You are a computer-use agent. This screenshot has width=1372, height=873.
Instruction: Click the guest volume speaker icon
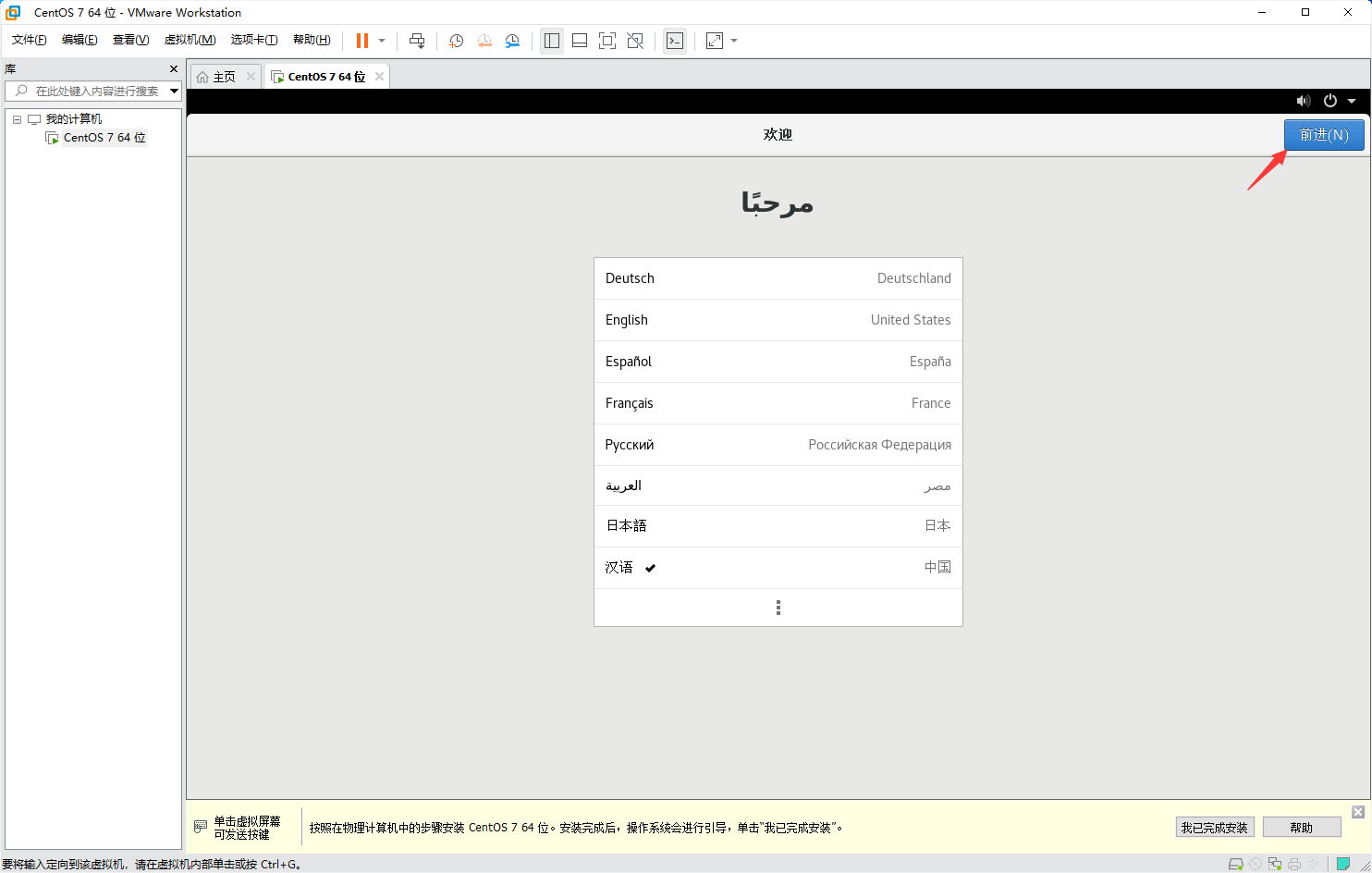pyautogui.click(x=1304, y=101)
